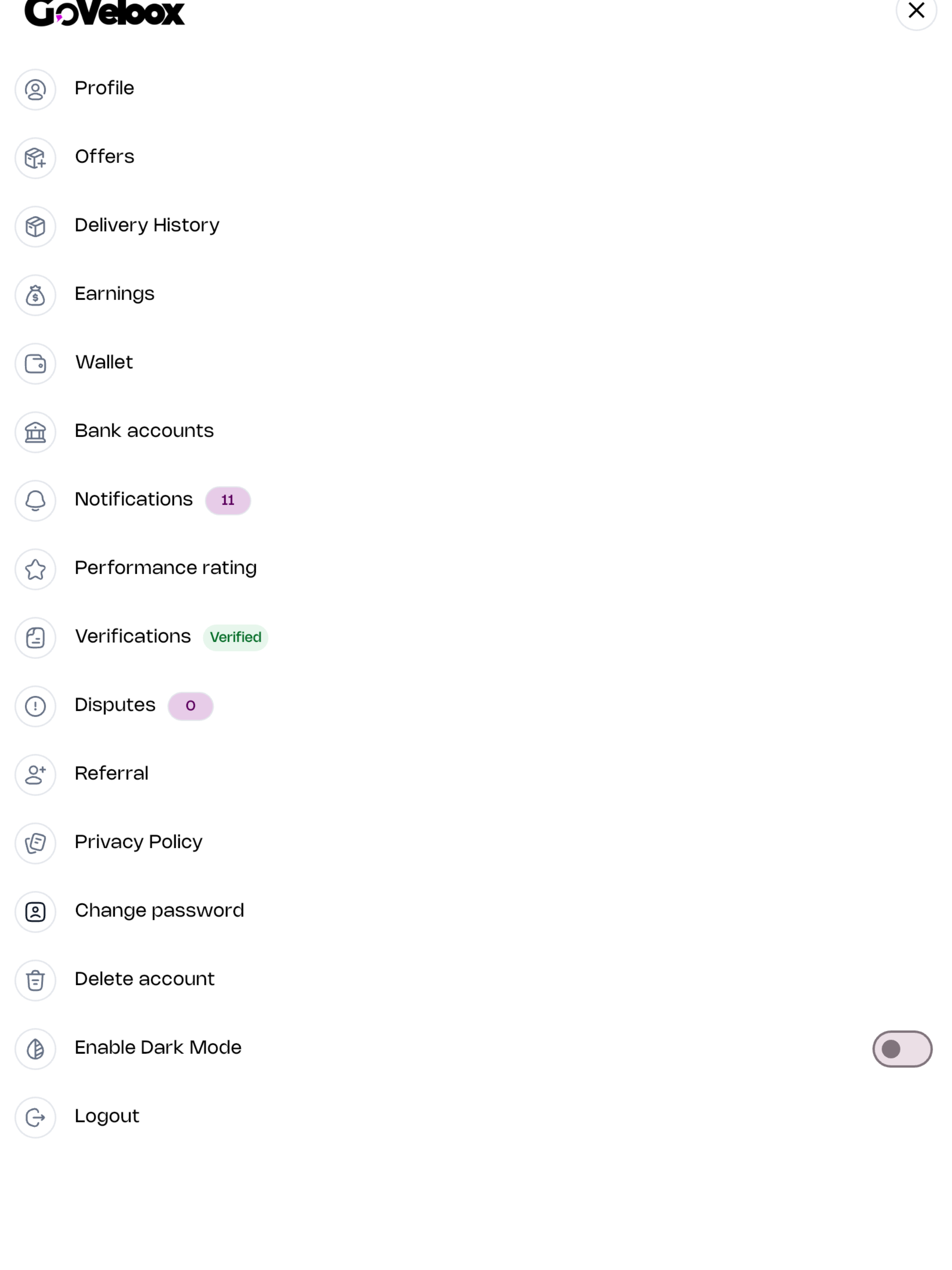Screen dimensions: 952x1270
Task: Click the notifications count badge showing 11
Action: point(228,501)
